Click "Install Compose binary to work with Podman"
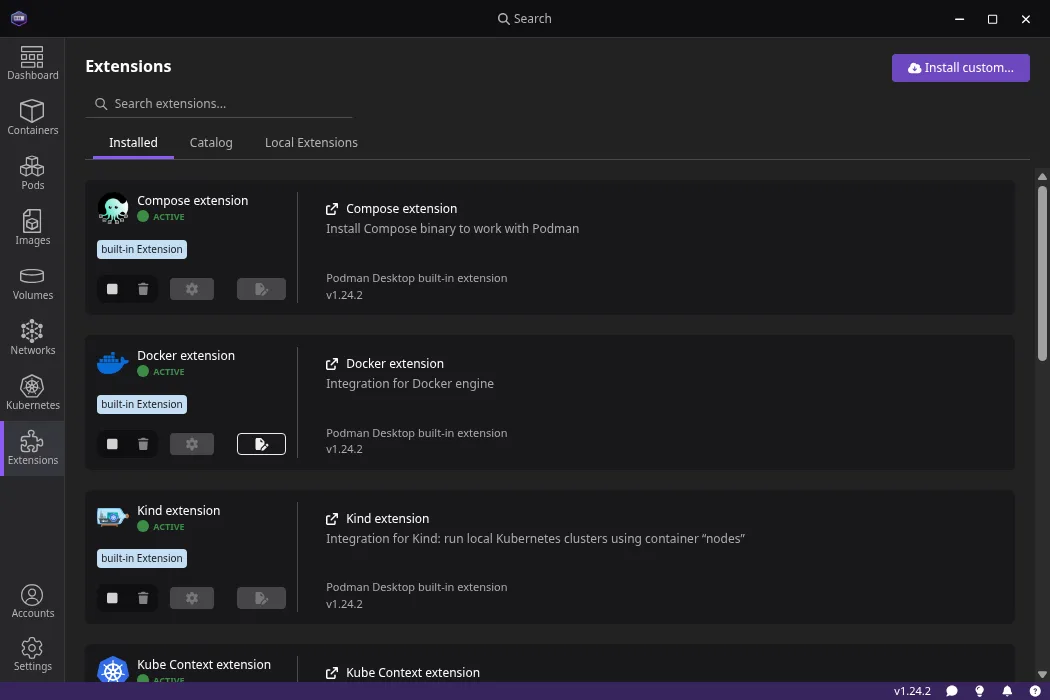Screen dimensions: 1050x700 click(x=453, y=229)
